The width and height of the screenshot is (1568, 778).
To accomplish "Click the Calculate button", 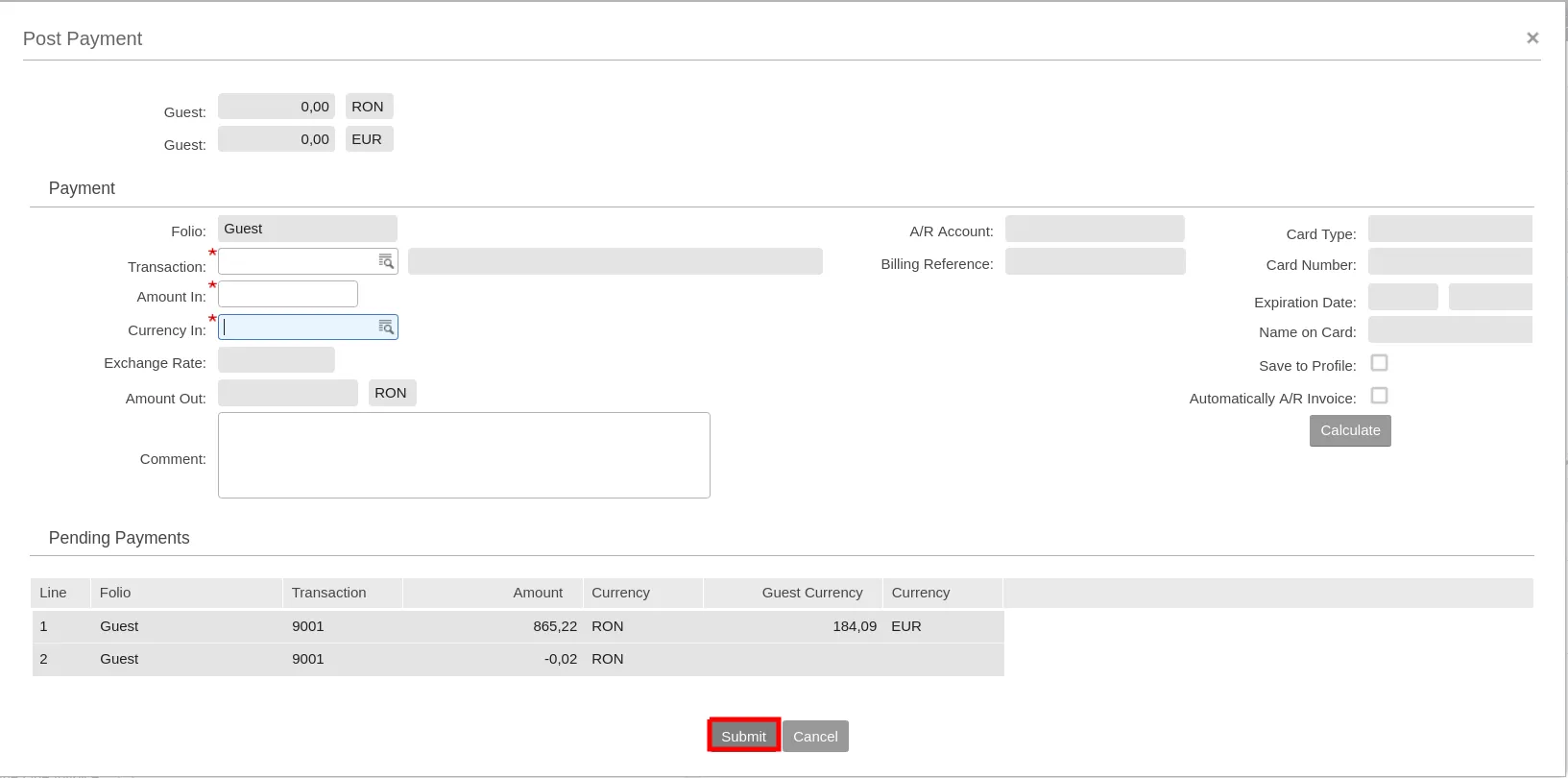I will click(x=1350, y=430).
